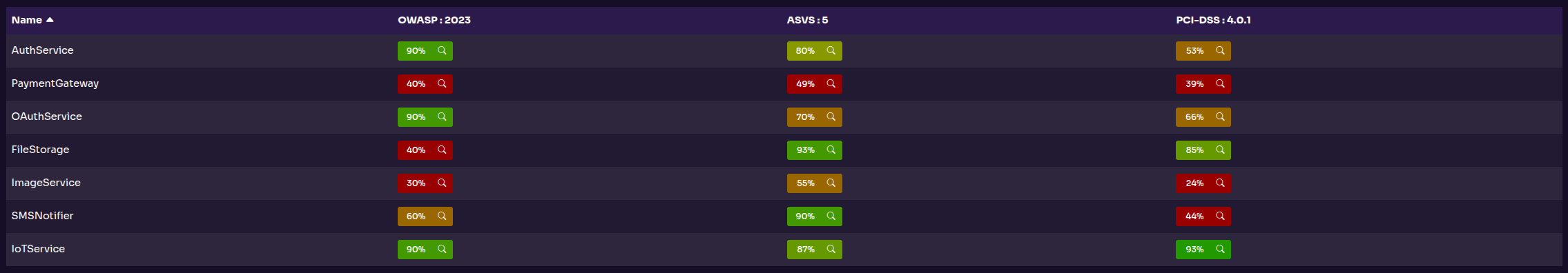
Task: Sort by OWASP:2023 column header
Action: (x=434, y=20)
